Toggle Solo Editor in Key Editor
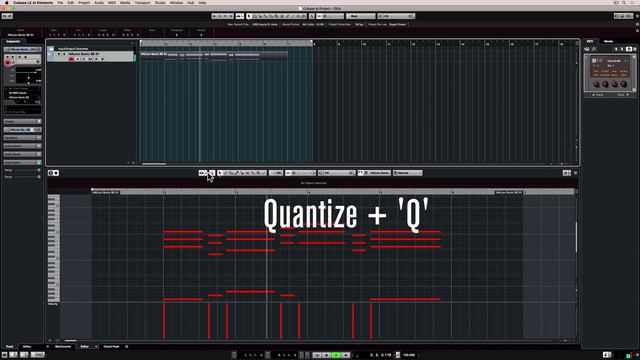640x360 pixels. coord(51,173)
